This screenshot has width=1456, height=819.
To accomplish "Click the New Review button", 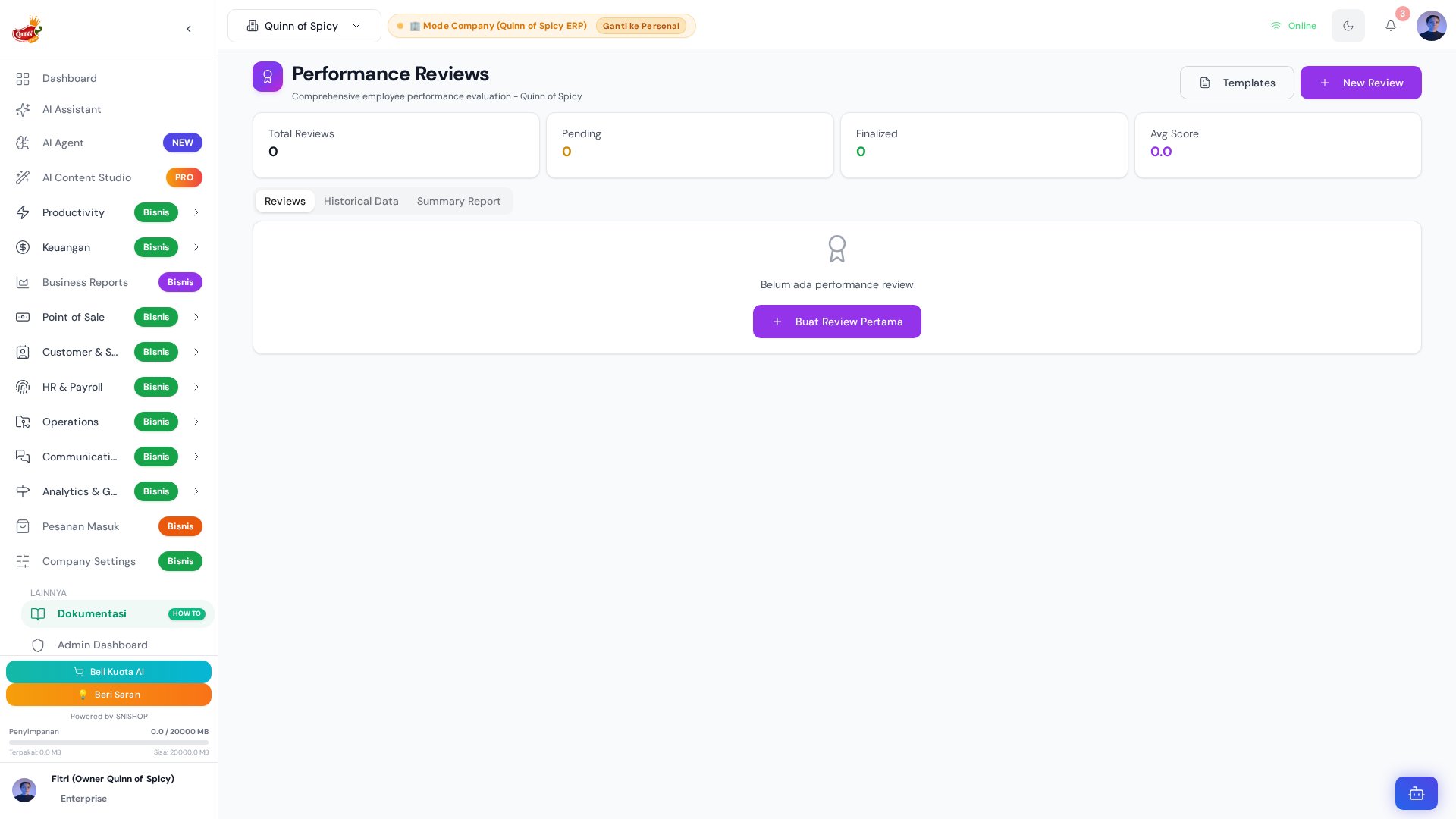I will click(x=1361, y=83).
